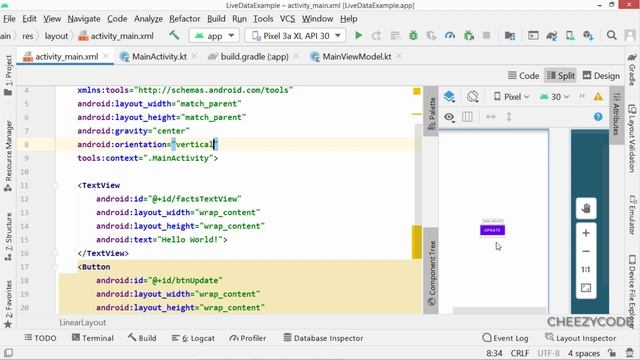Open the Database Inspector tool window

(323, 338)
